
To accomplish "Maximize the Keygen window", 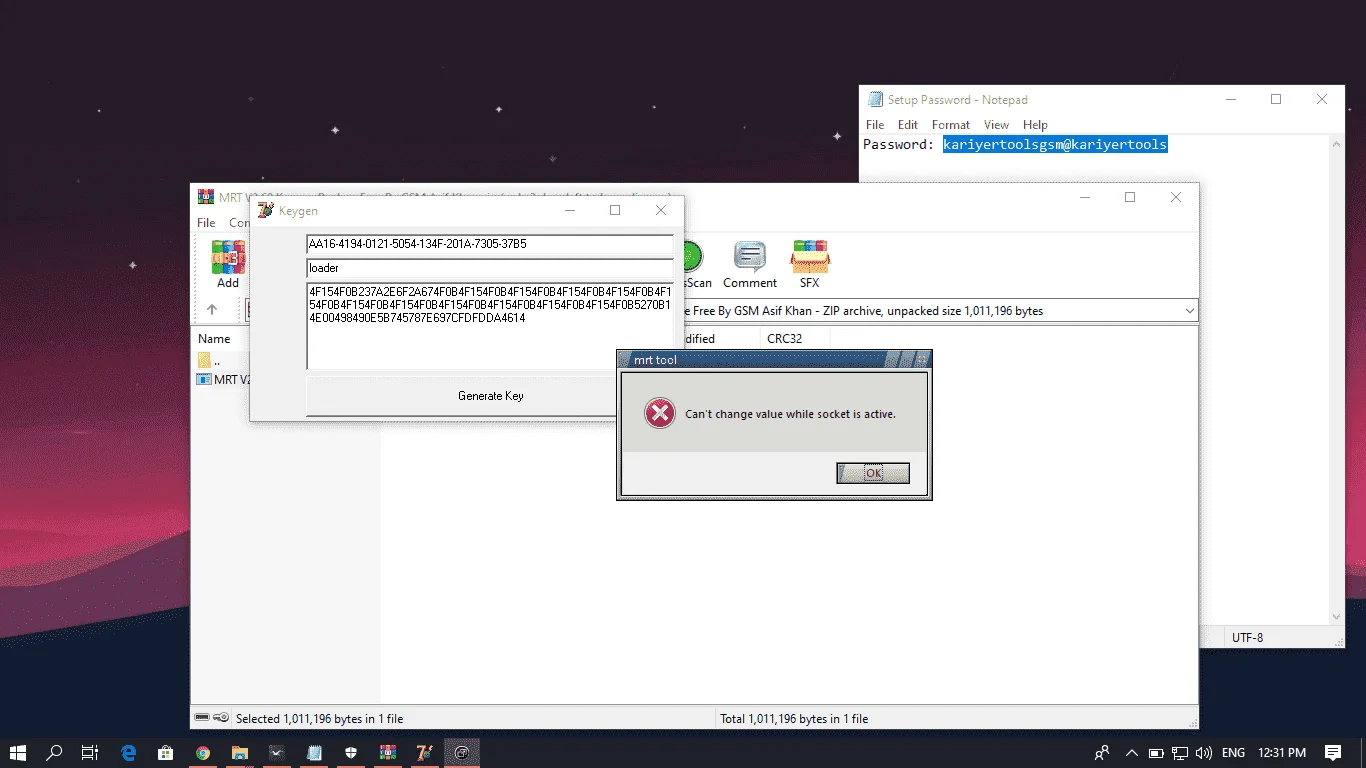I will tap(615, 210).
